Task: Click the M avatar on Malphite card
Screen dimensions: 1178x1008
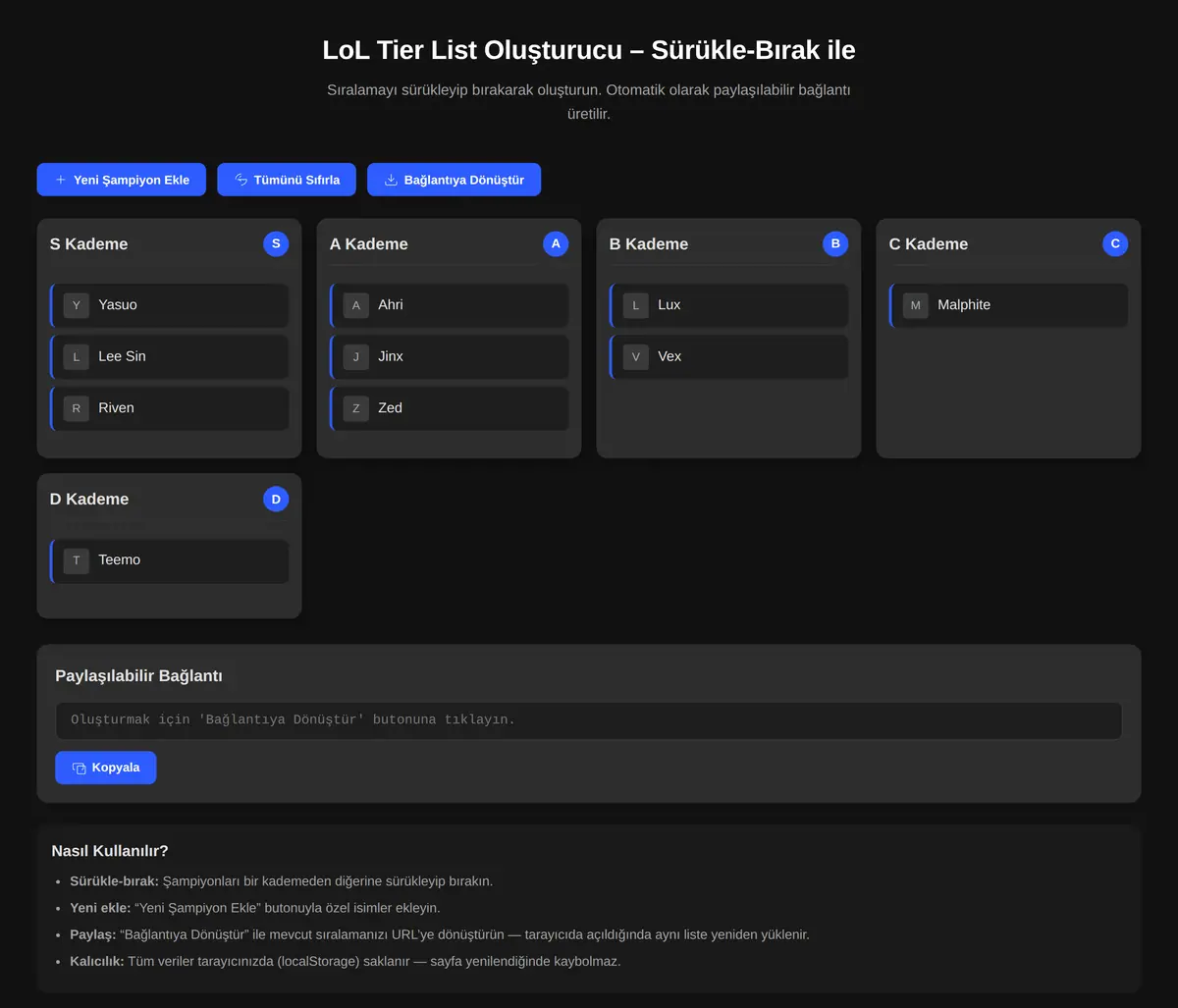Action: tap(916, 305)
